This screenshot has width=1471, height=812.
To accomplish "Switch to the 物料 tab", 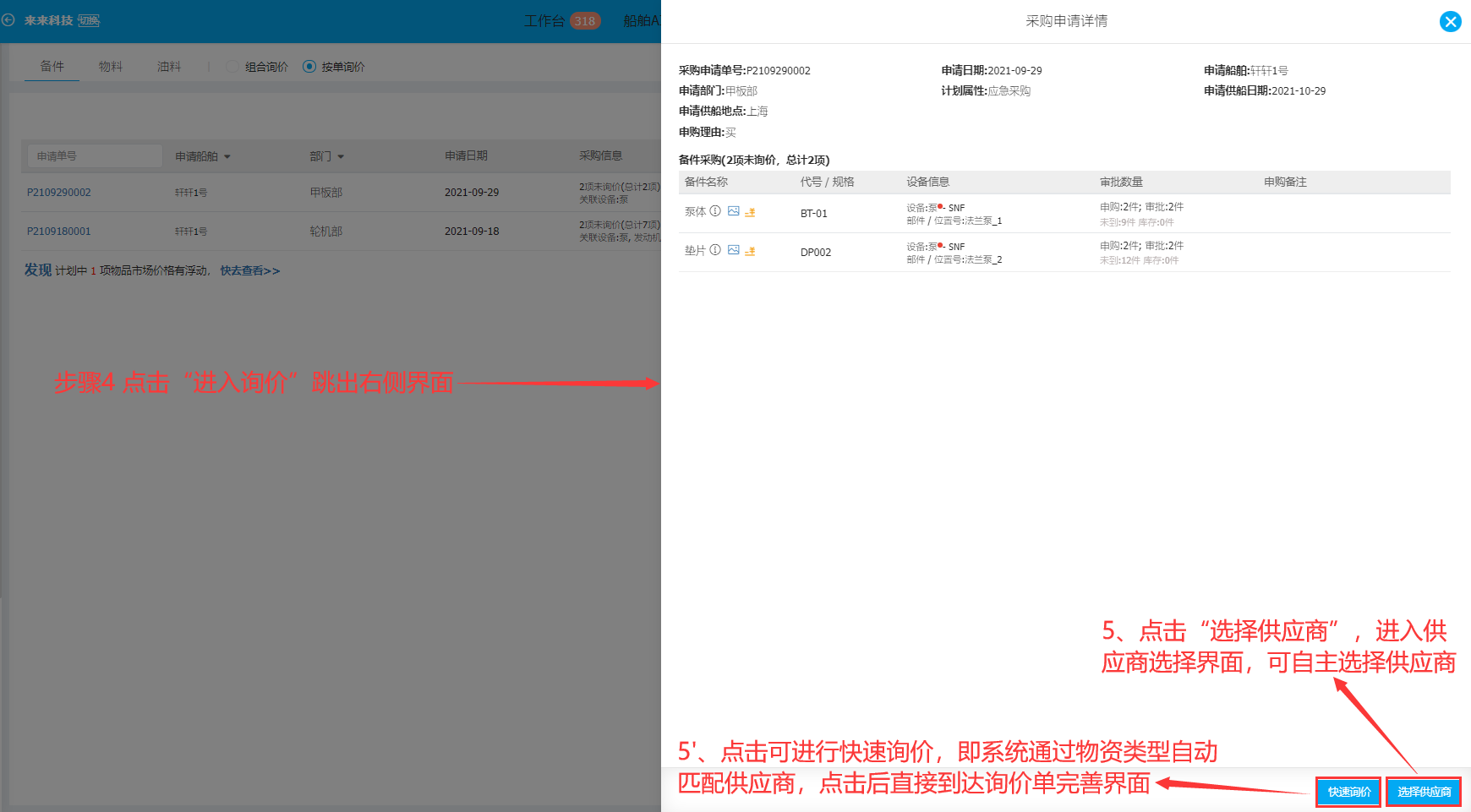I will click(111, 66).
